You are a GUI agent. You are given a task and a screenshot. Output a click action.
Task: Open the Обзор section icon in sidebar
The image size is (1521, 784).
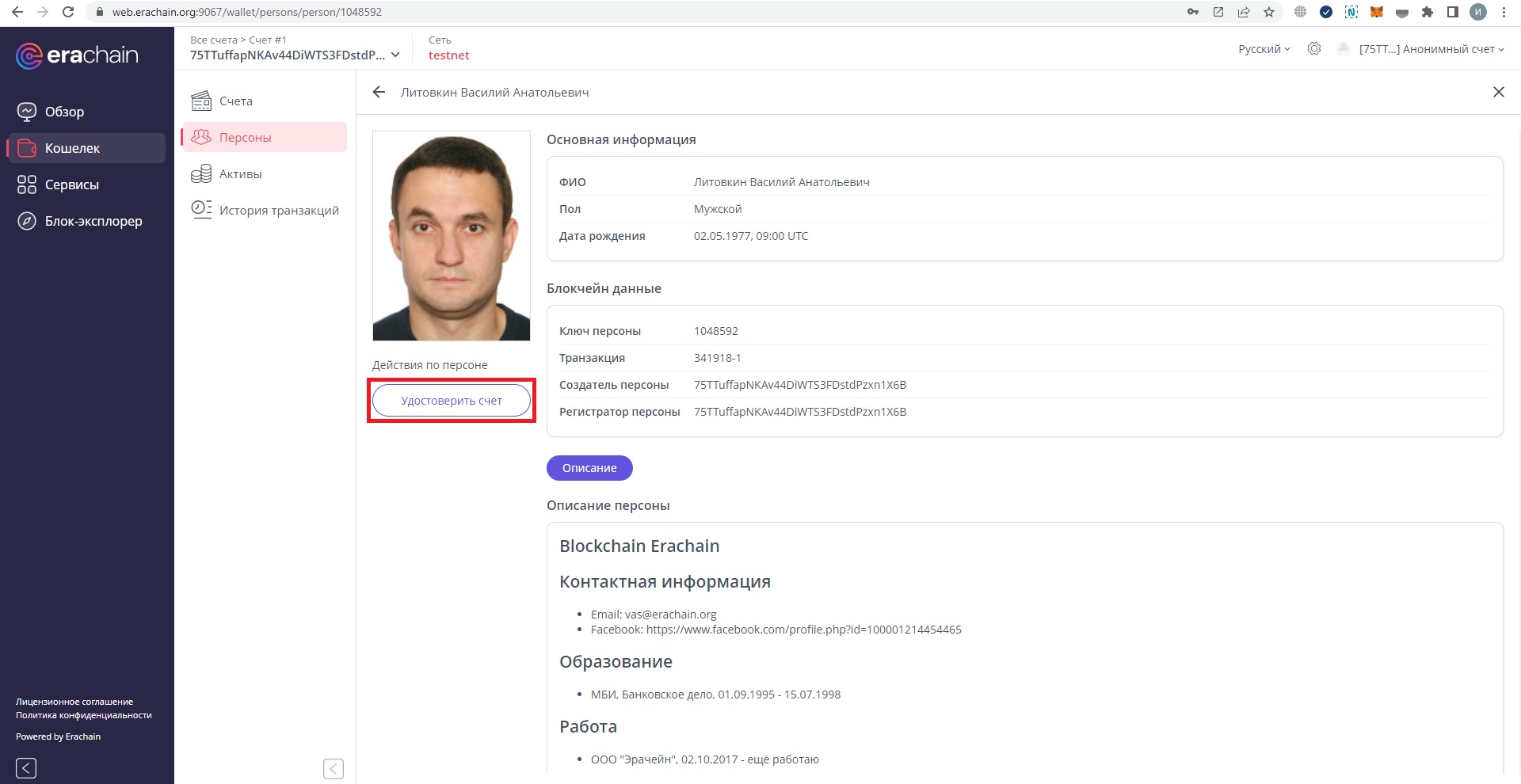click(x=29, y=112)
